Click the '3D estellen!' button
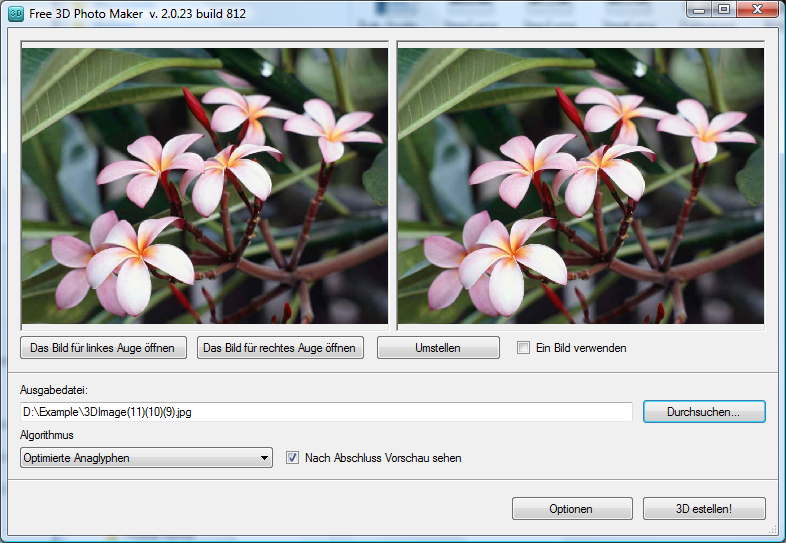This screenshot has width=786, height=543. (704, 508)
